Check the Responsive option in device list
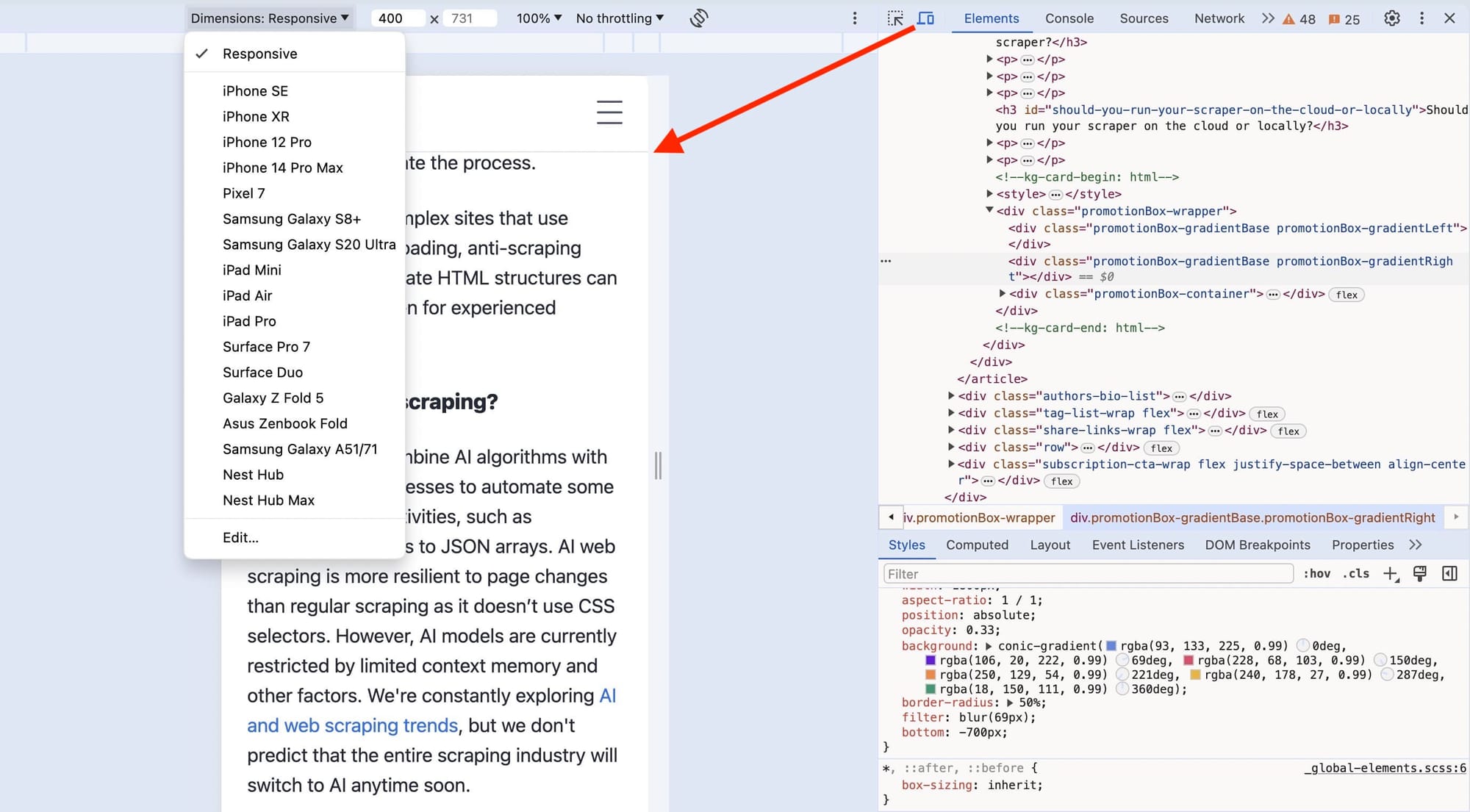The image size is (1470, 812). click(x=260, y=53)
